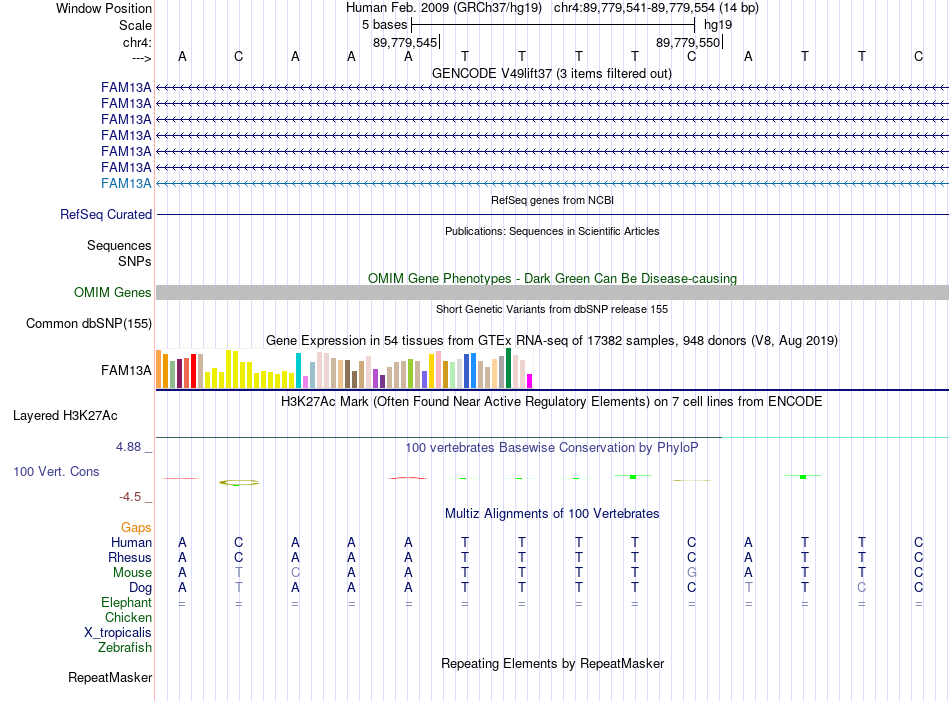Click the Sequences publications track label
Image resolution: width=950 pixels, height=701 pixels.
[119, 245]
